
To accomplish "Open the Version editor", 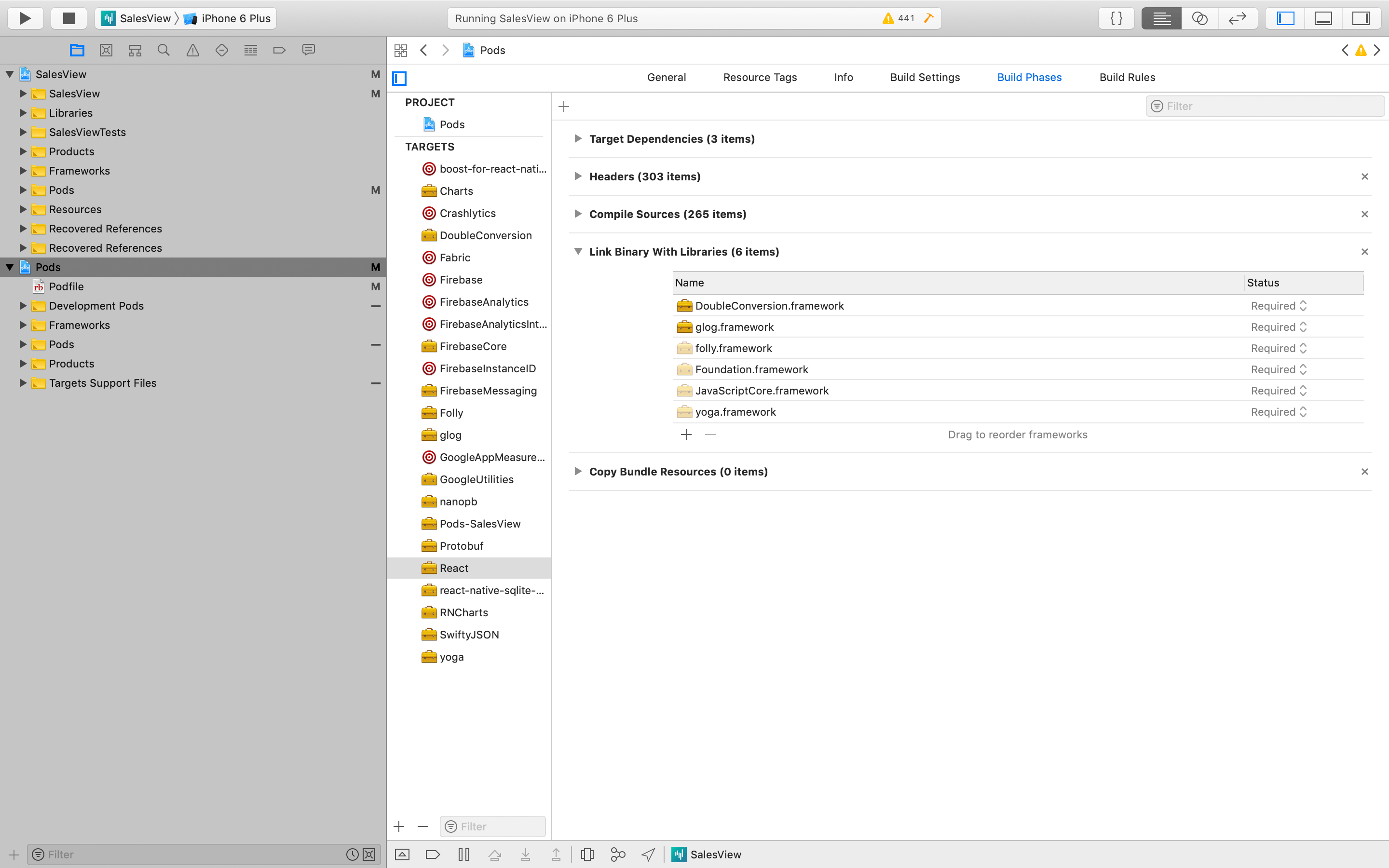I will [1238, 18].
